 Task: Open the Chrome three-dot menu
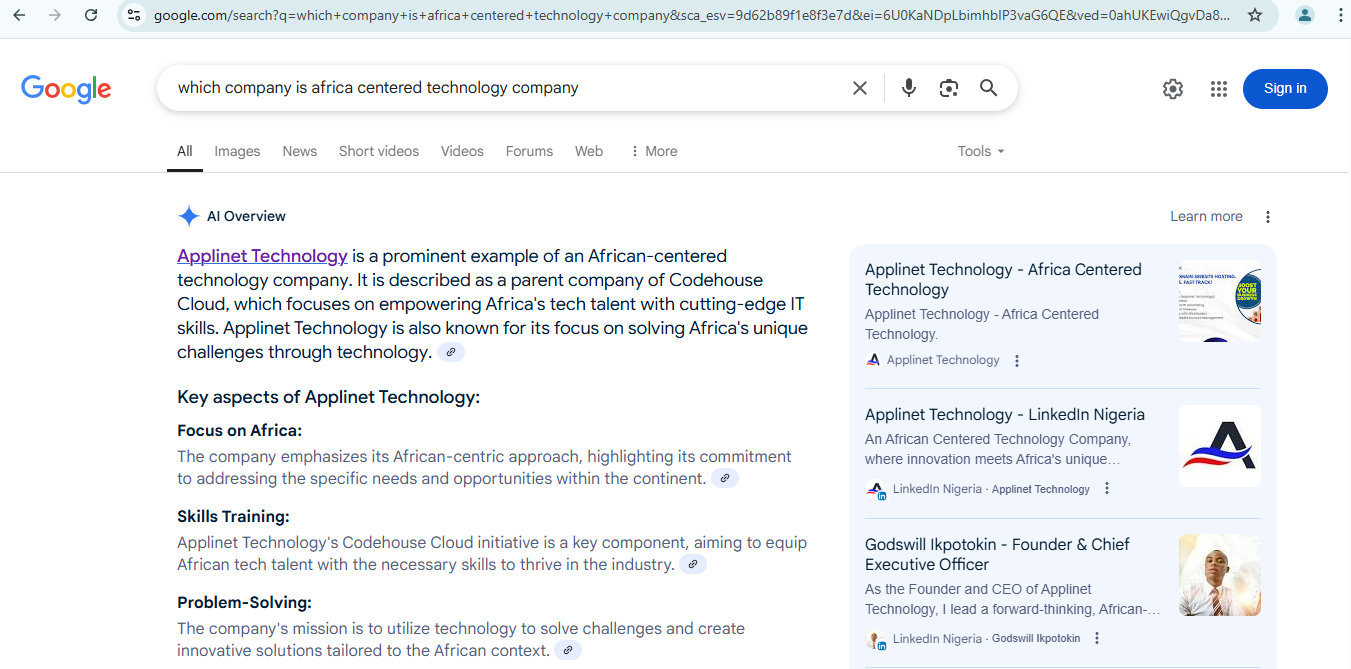[x=1340, y=15]
